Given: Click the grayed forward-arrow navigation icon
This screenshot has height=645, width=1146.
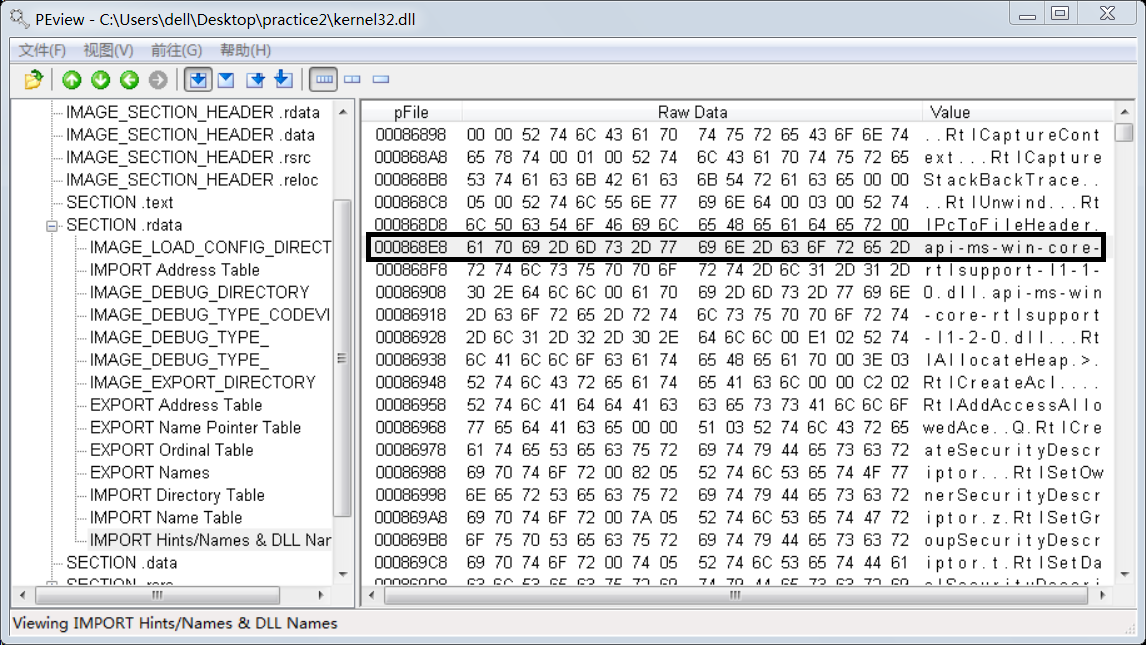Looking at the screenshot, I should pyautogui.click(x=157, y=81).
